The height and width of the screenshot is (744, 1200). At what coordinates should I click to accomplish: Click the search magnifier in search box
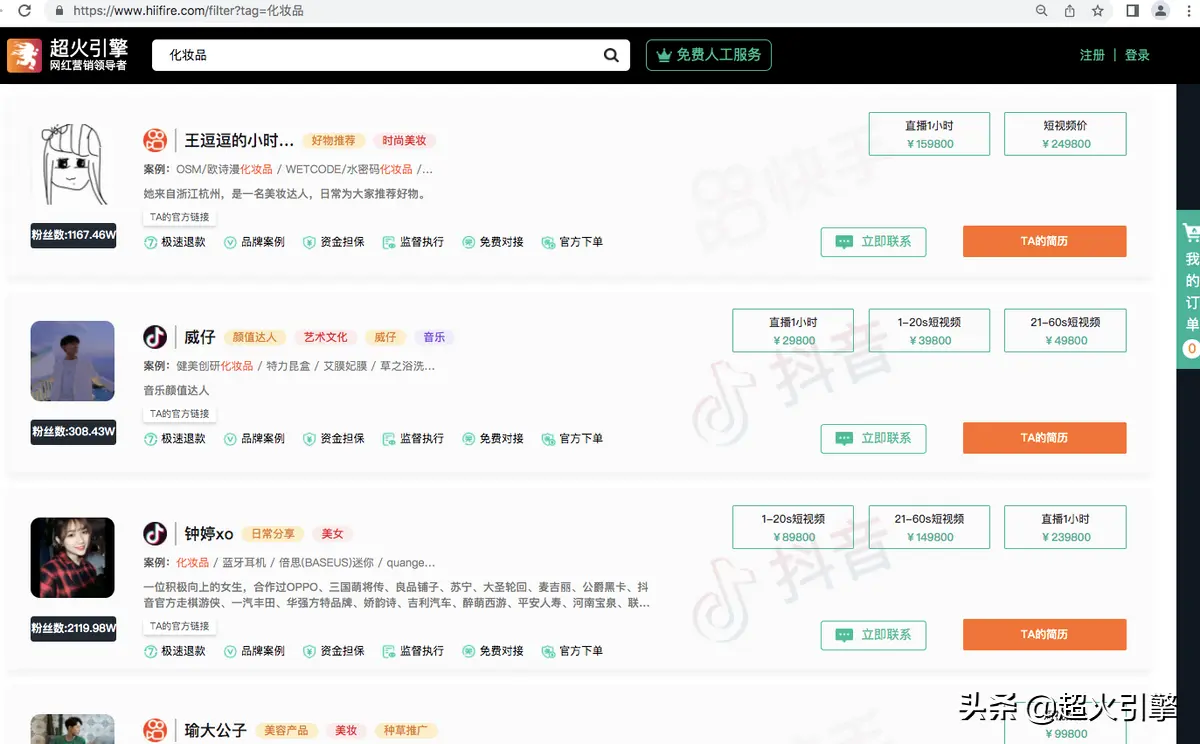click(x=611, y=55)
